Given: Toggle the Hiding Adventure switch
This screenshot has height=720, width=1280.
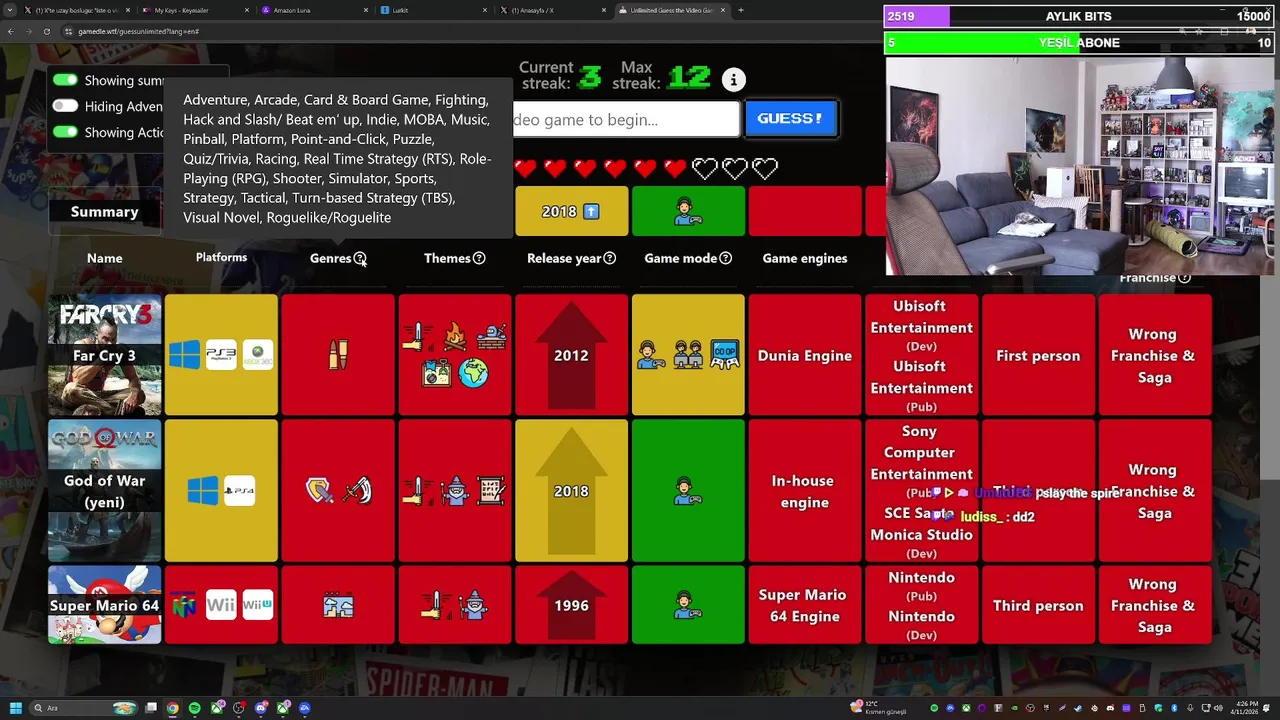Looking at the screenshot, I should point(66,106).
